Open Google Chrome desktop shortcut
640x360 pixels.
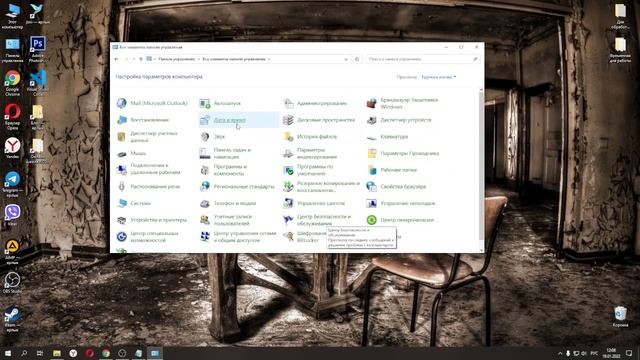point(12,83)
